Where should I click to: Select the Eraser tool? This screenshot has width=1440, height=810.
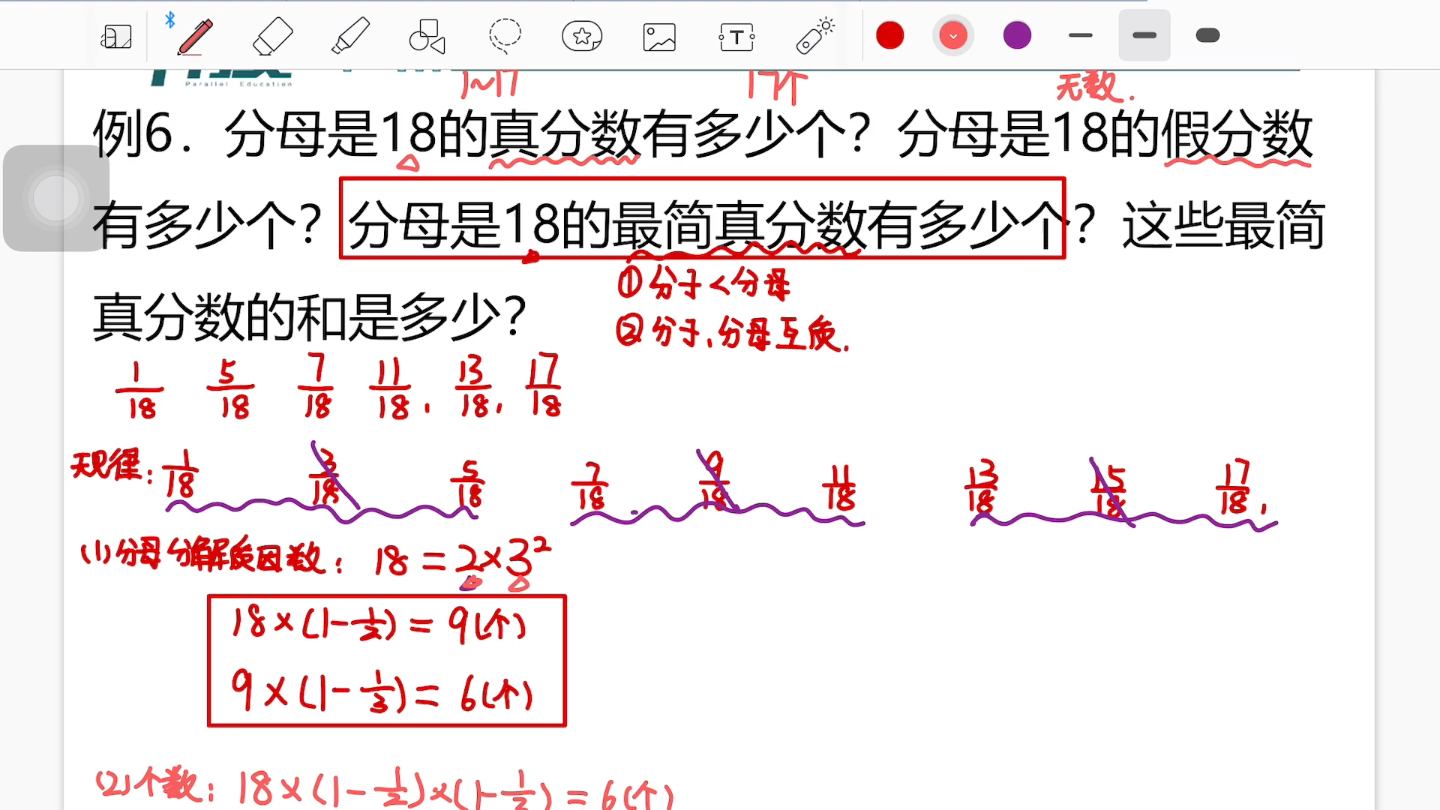(x=274, y=35)
